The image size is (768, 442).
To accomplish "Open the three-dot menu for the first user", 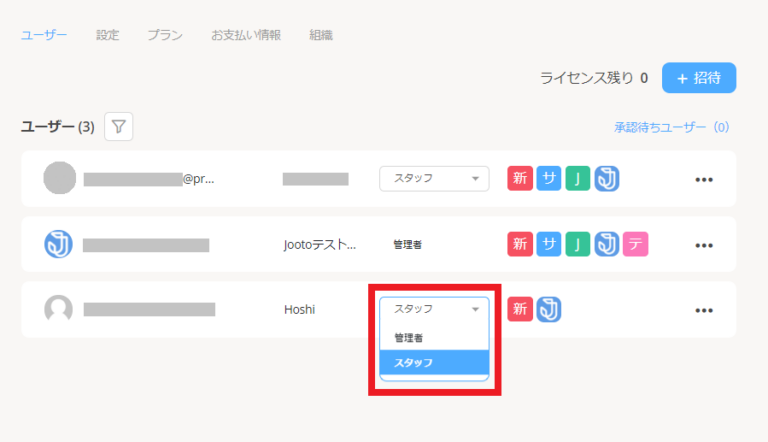I will point(704,180).
